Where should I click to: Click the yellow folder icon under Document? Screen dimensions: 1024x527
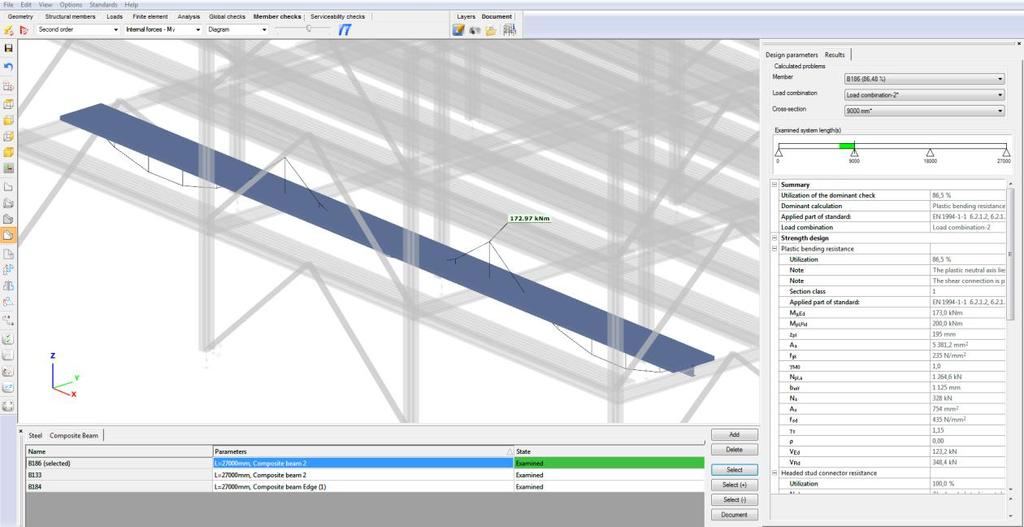point(491,30)
